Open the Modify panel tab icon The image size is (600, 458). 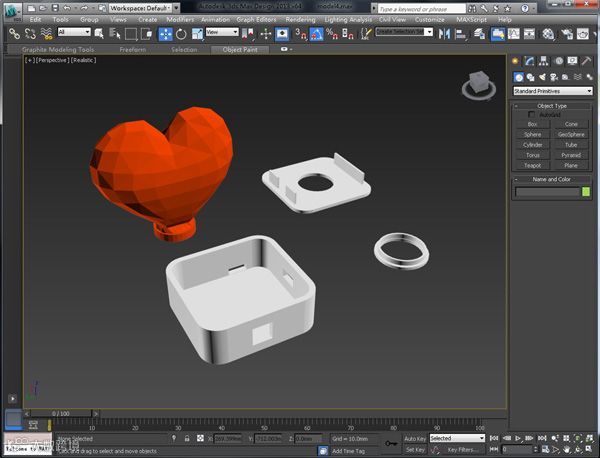coord(529,62)
